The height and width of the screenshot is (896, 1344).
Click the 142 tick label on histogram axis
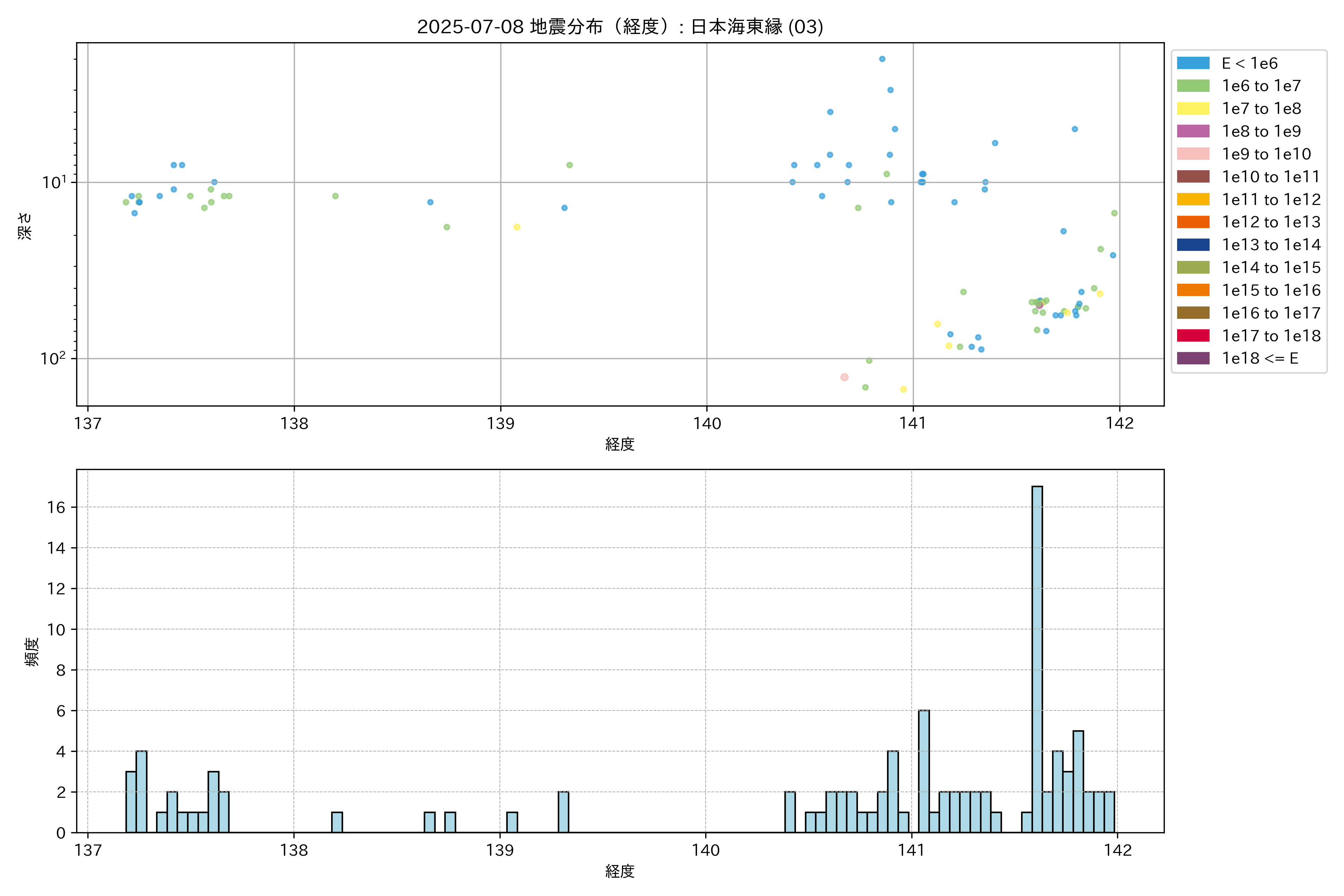pos(1118,850)
